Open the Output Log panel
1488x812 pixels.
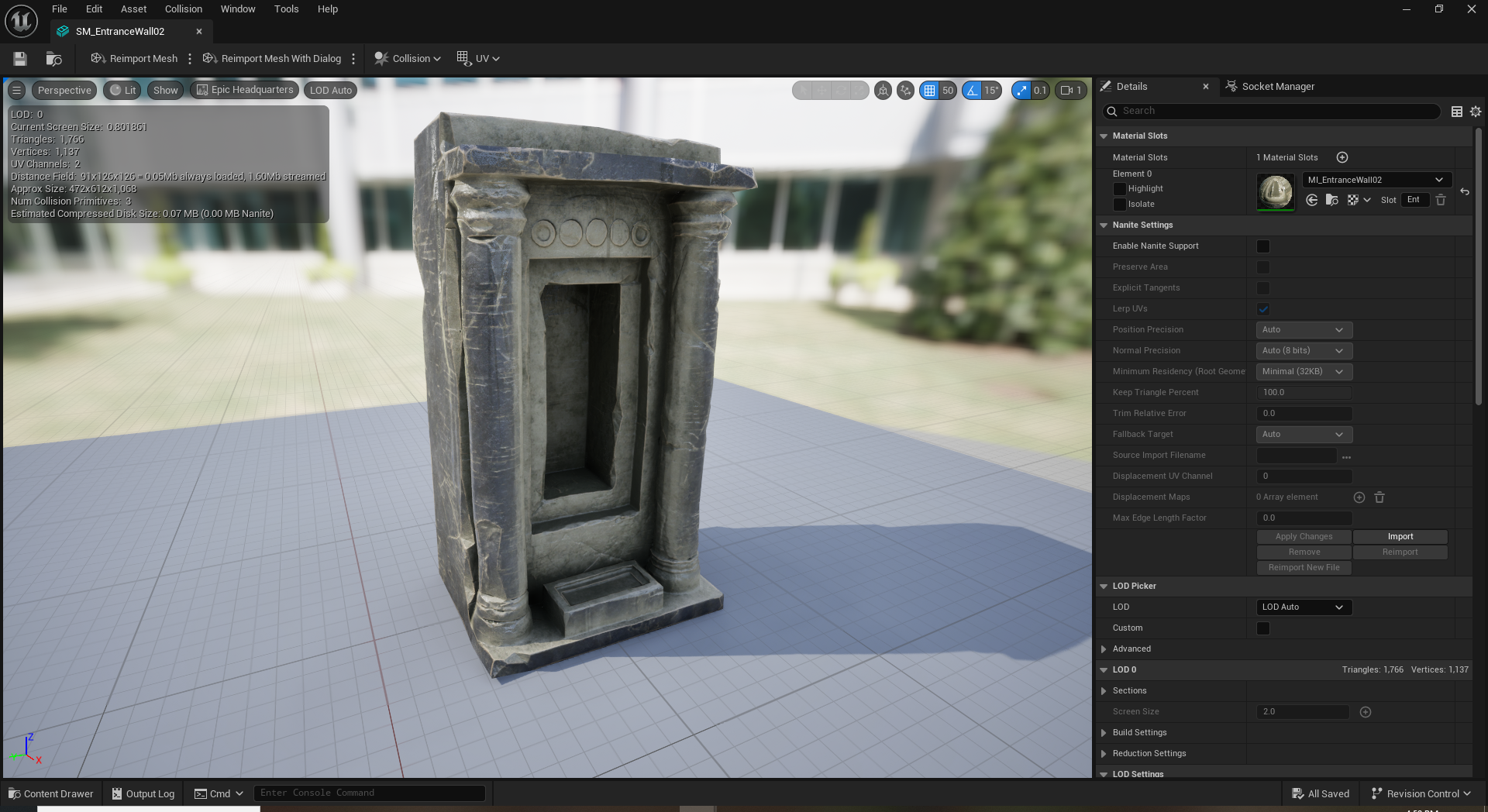click(x=143, y=793)
